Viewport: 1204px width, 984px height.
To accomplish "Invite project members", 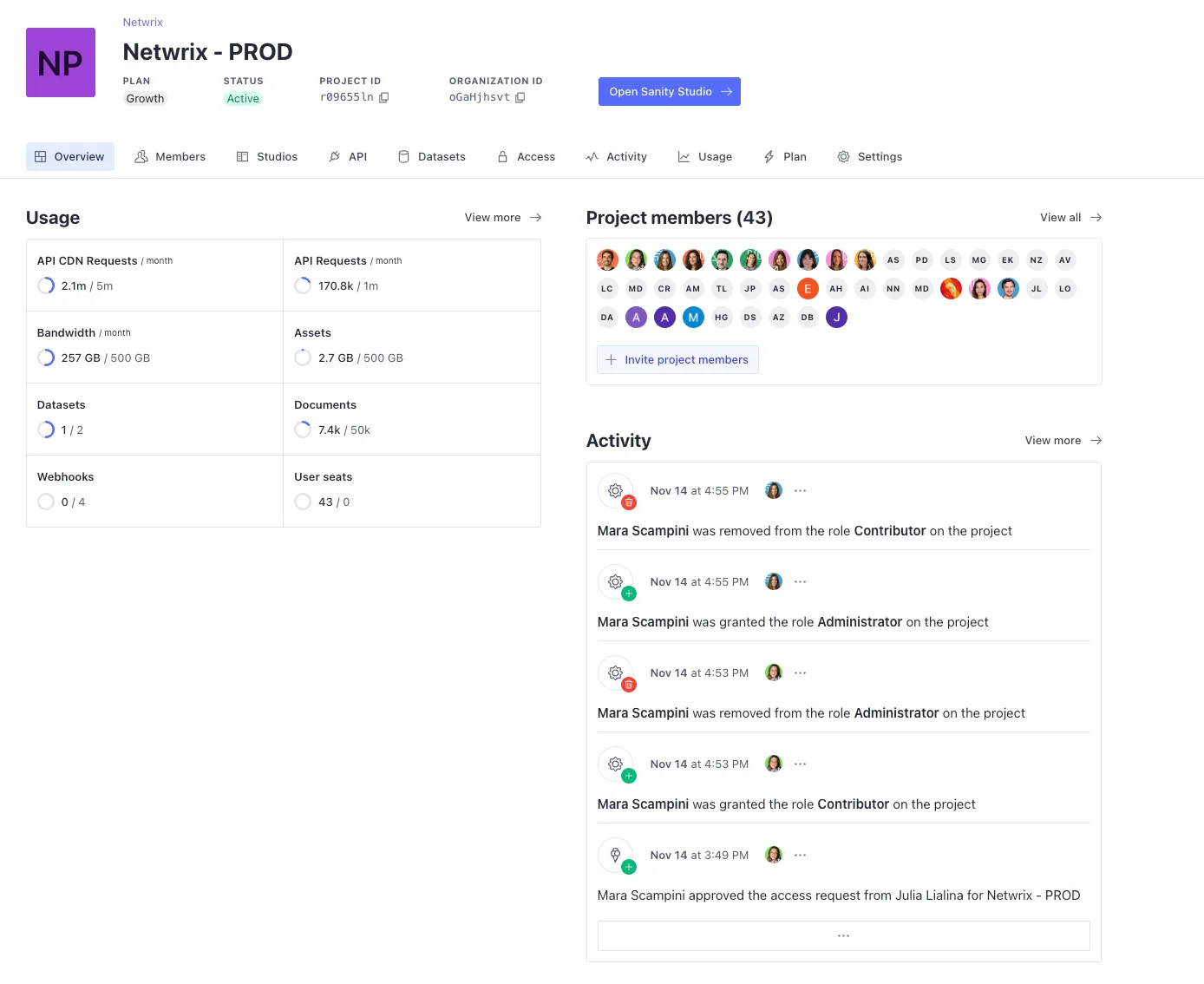I will [677, 359].
